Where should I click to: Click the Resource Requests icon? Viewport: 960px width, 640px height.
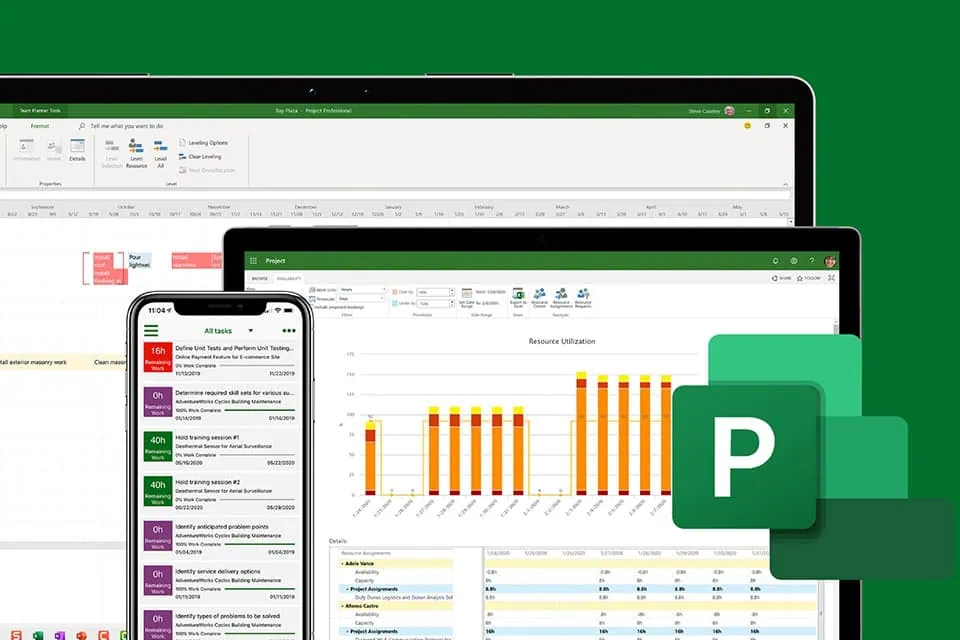[583, 296]
